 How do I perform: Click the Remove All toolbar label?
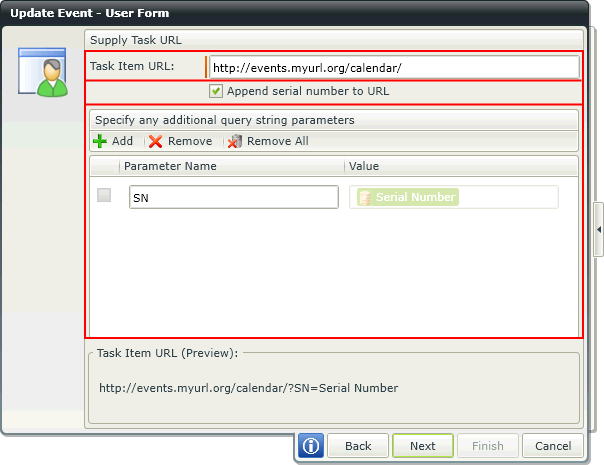[278, 141]
